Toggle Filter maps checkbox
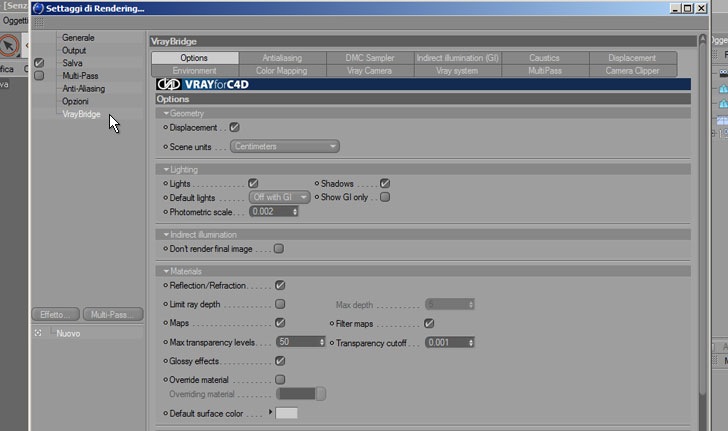 coord(429,323)
